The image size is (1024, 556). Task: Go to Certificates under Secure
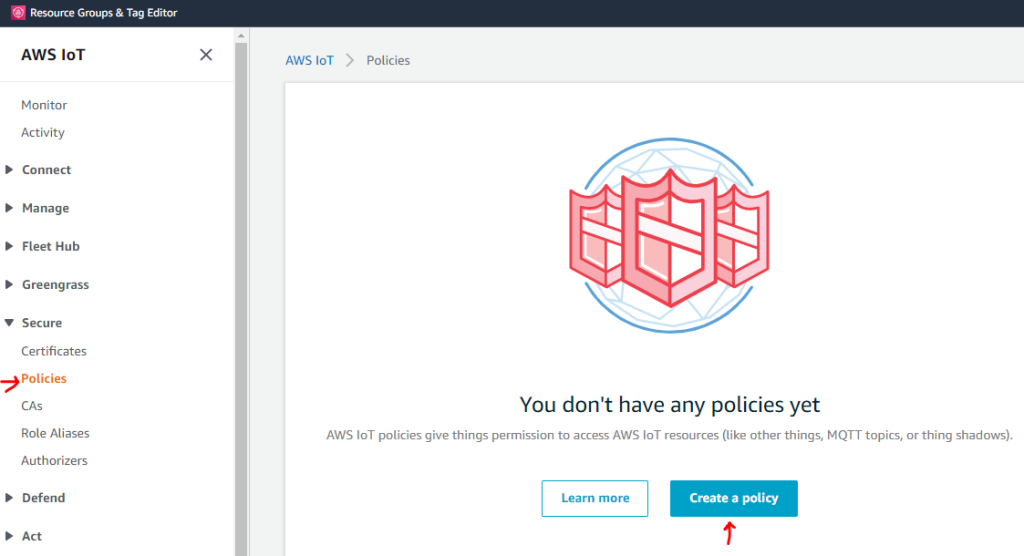(54, 351)
